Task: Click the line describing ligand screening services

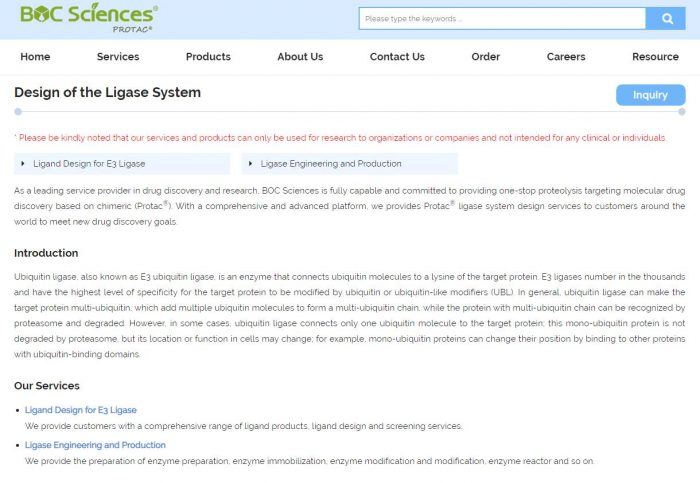Action: tap(243, 426)
